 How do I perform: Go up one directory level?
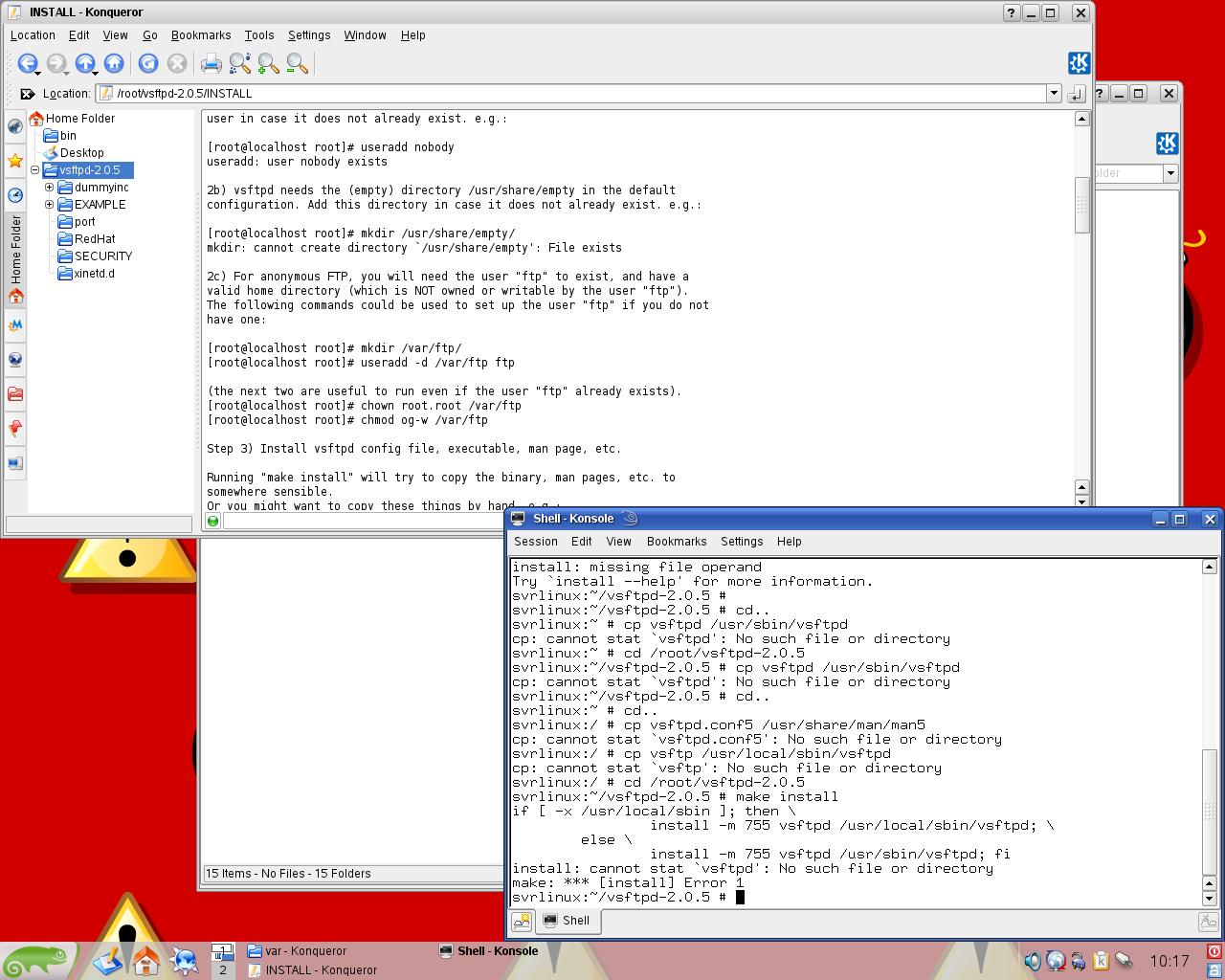[x=84, y=63]
